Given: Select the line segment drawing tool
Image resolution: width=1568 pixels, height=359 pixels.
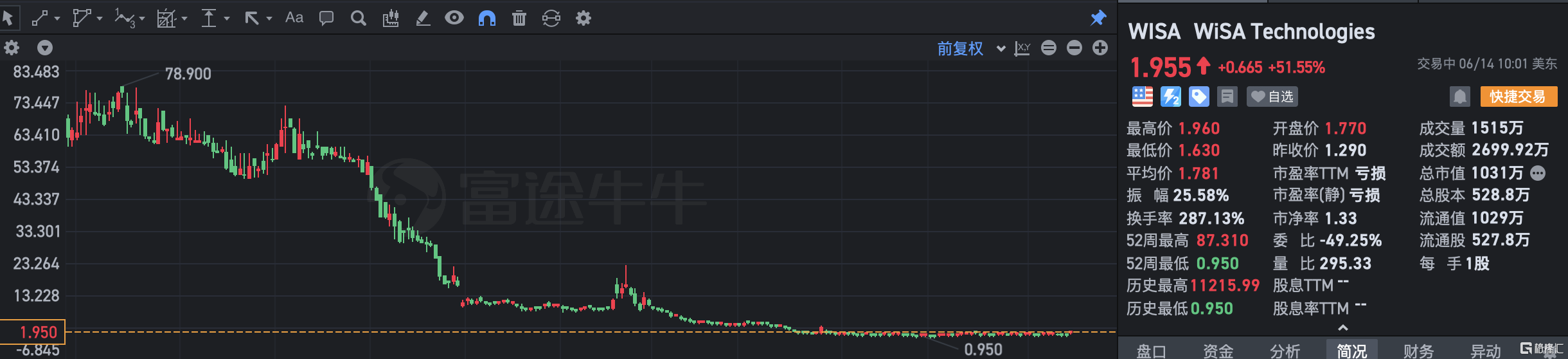Looking at the screenshot, I should tap(40, 18).
